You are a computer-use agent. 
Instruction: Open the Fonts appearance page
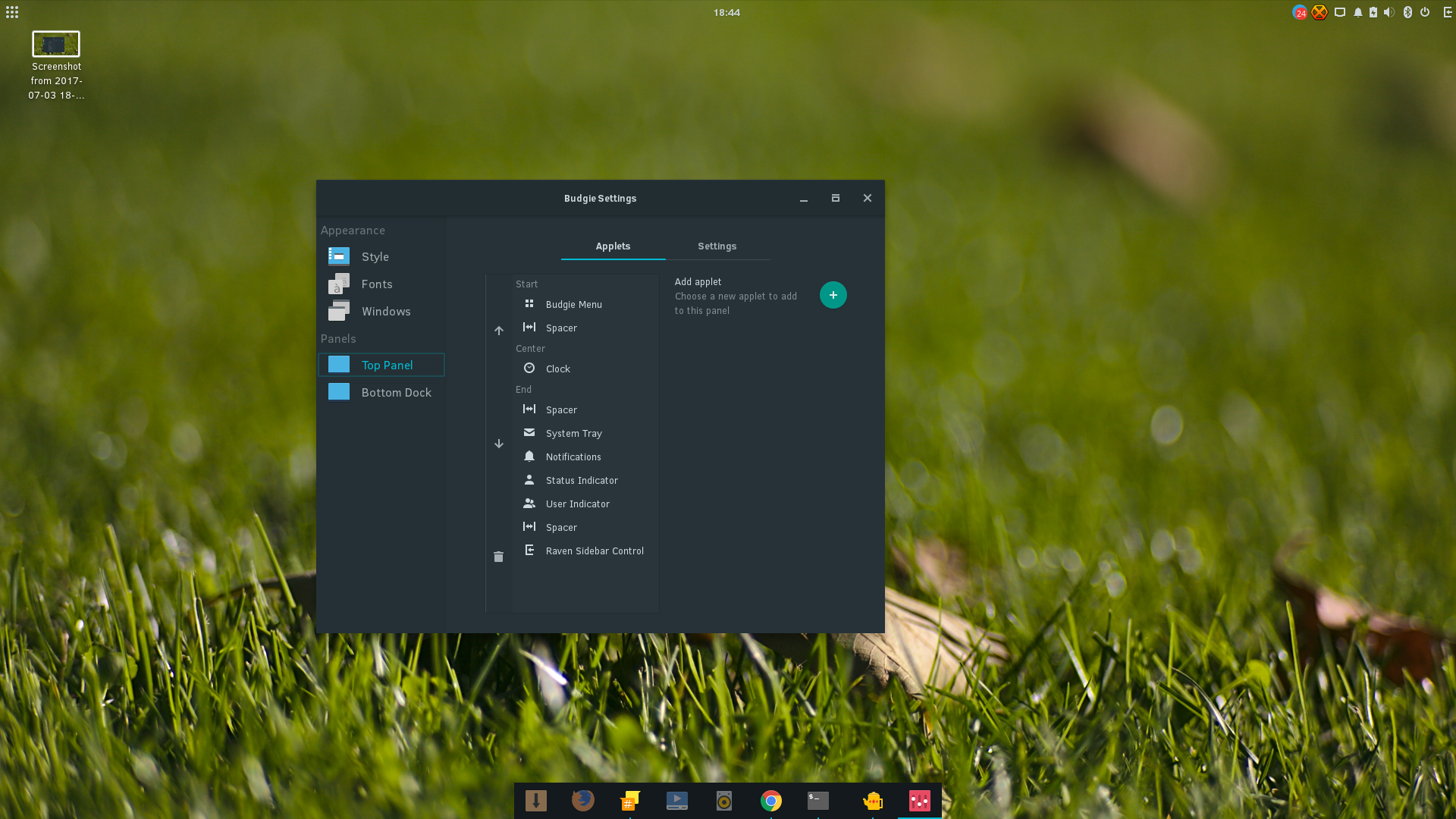coord(381,284)
